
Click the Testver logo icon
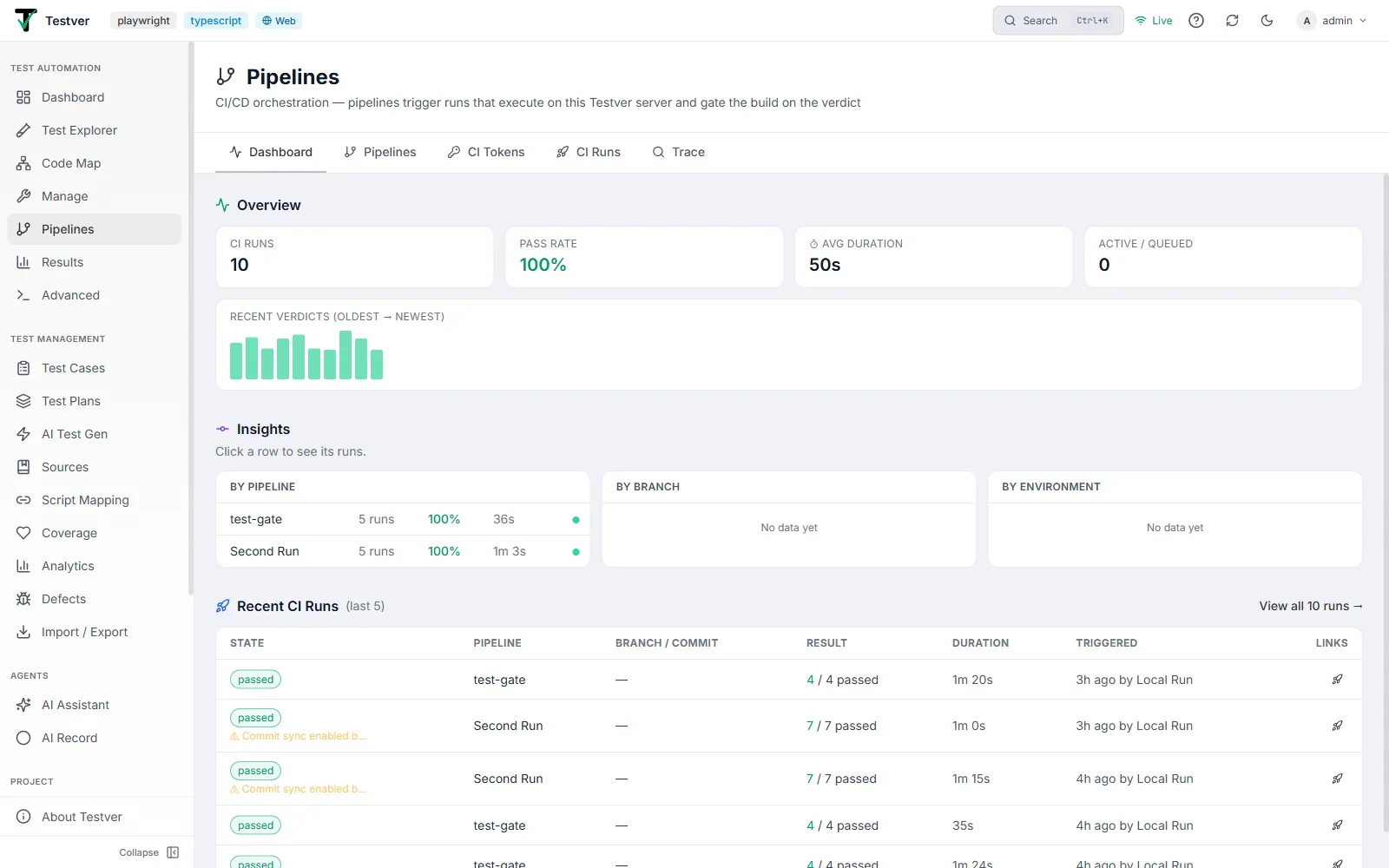26,20
